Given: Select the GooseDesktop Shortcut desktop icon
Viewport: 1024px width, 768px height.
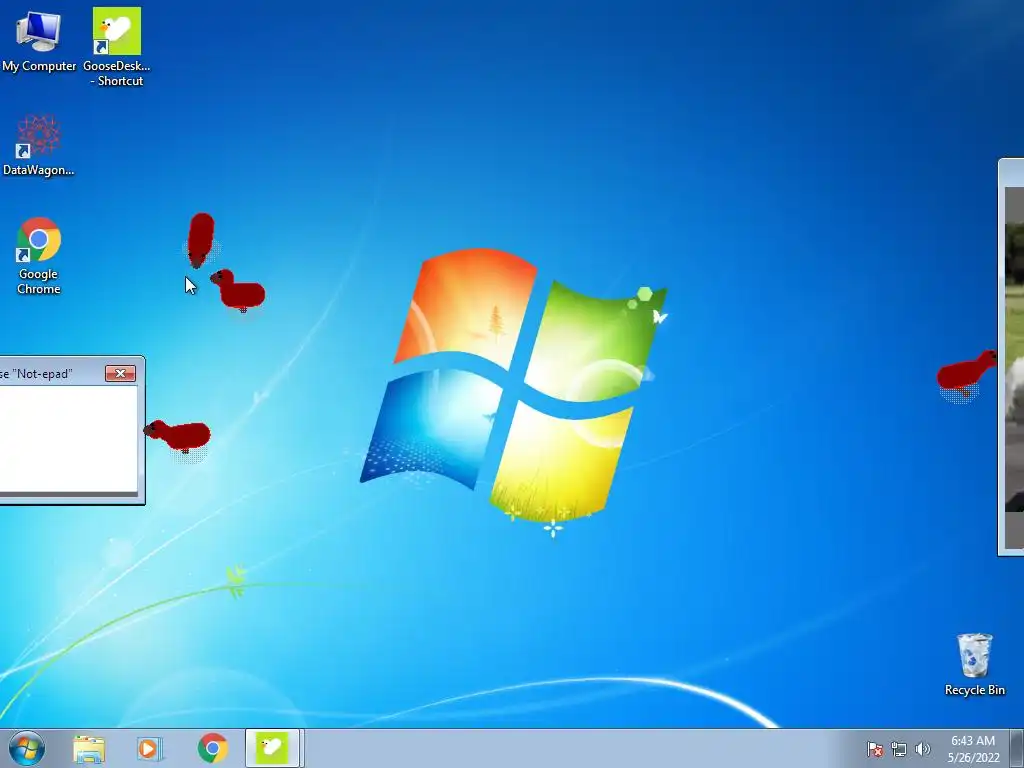Looking at the screenshot, I should [117, 47].
